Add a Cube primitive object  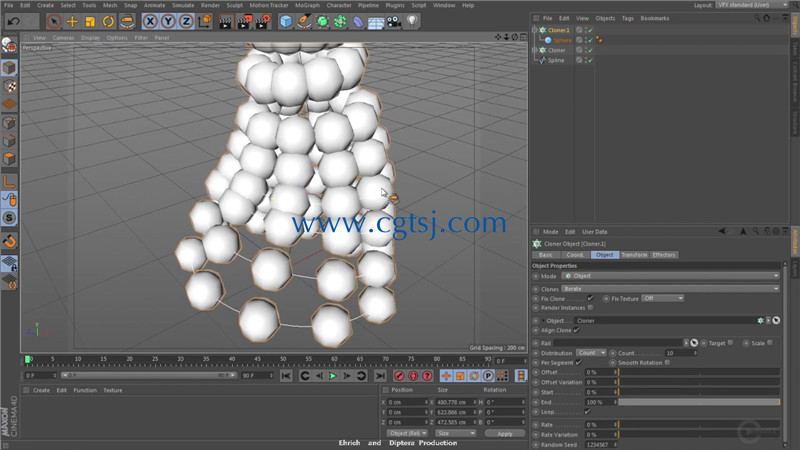tap(286, 21)
